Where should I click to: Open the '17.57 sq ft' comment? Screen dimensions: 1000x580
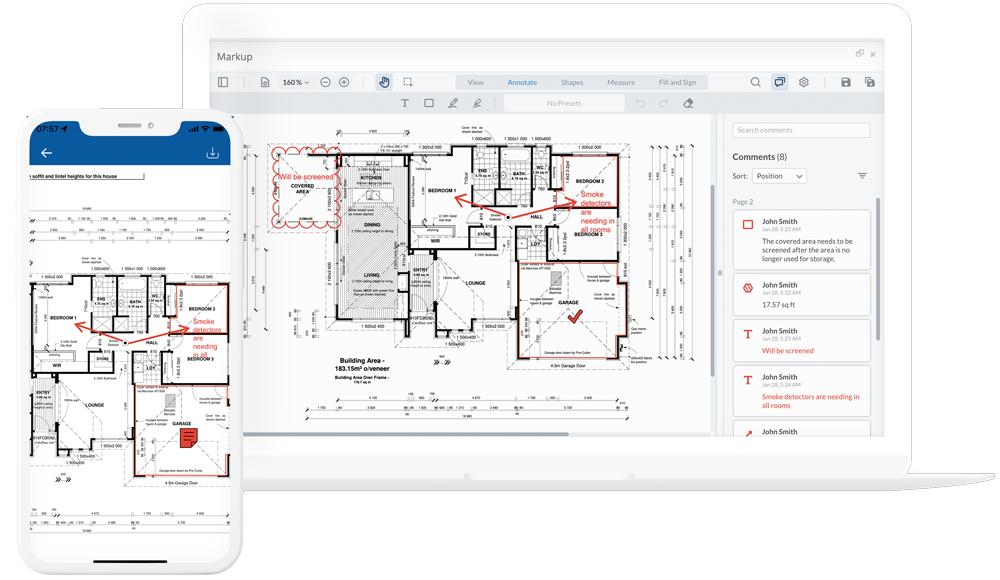[801, 295]
